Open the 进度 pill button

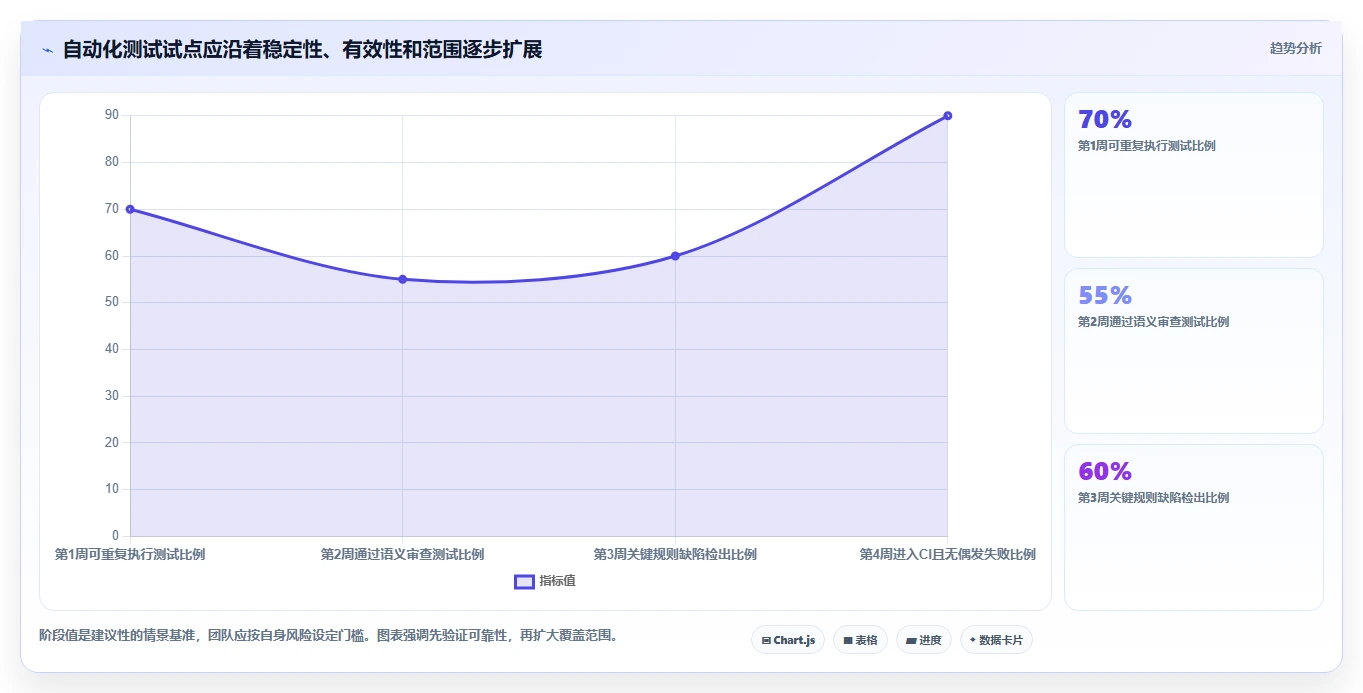924,640
